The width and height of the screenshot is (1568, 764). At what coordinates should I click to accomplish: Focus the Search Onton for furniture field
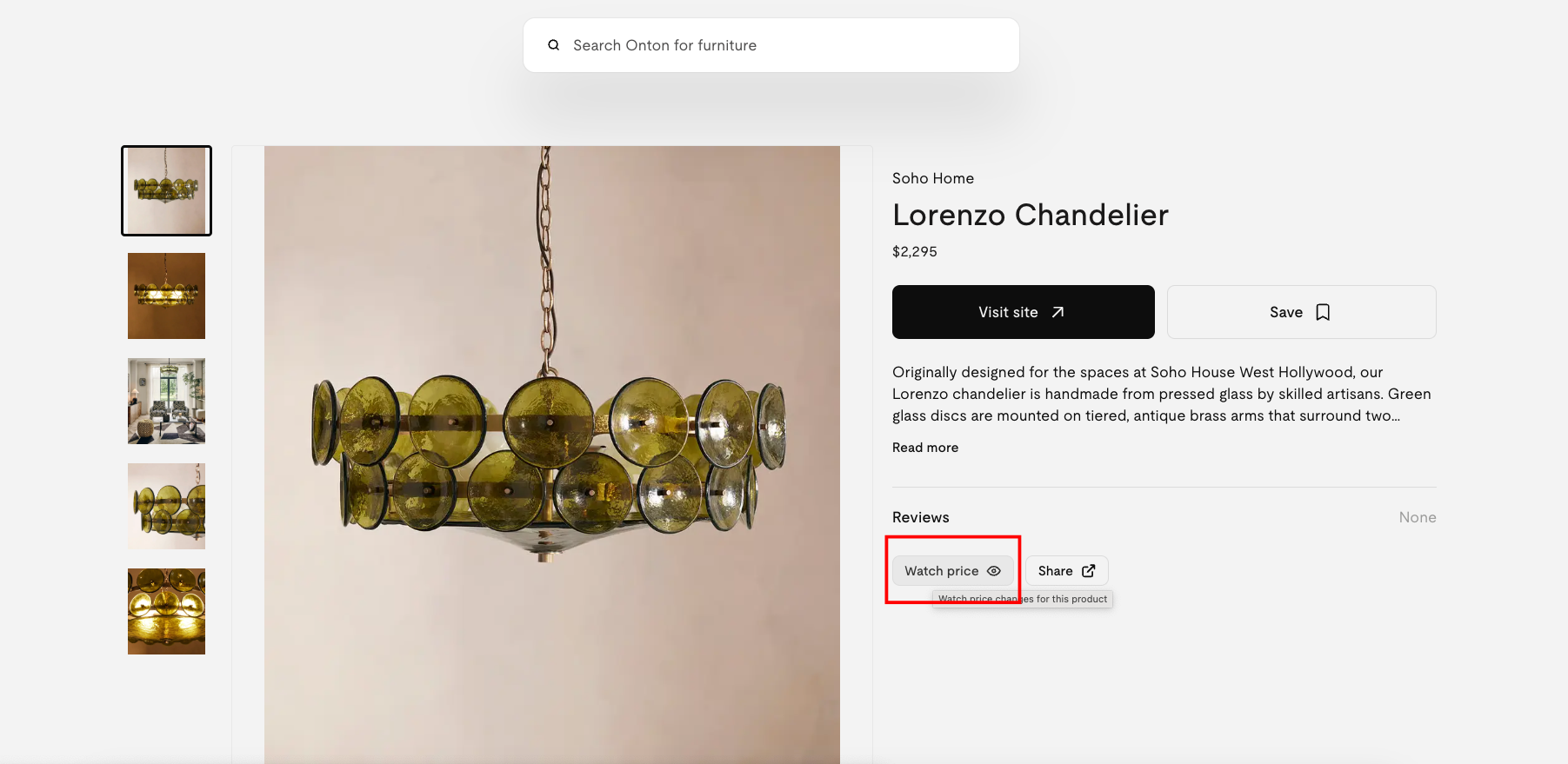tap(771, 45)
